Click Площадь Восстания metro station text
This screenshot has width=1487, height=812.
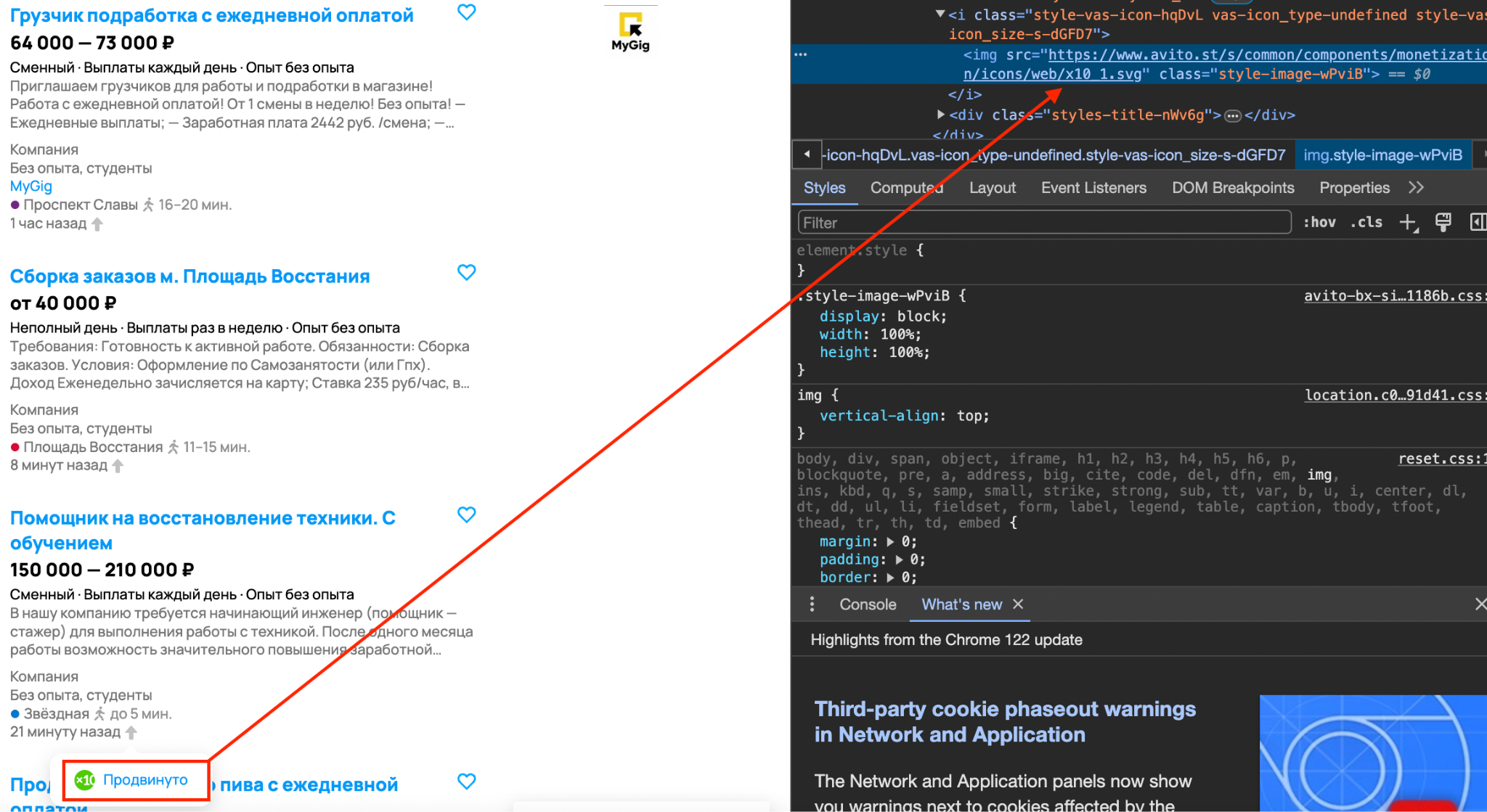click(93, 448)
